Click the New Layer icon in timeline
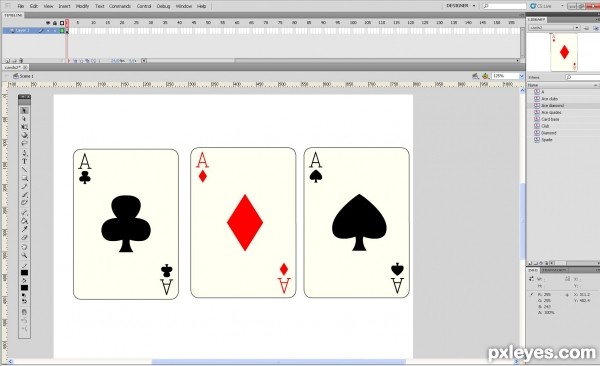 [x=7, y=60]
